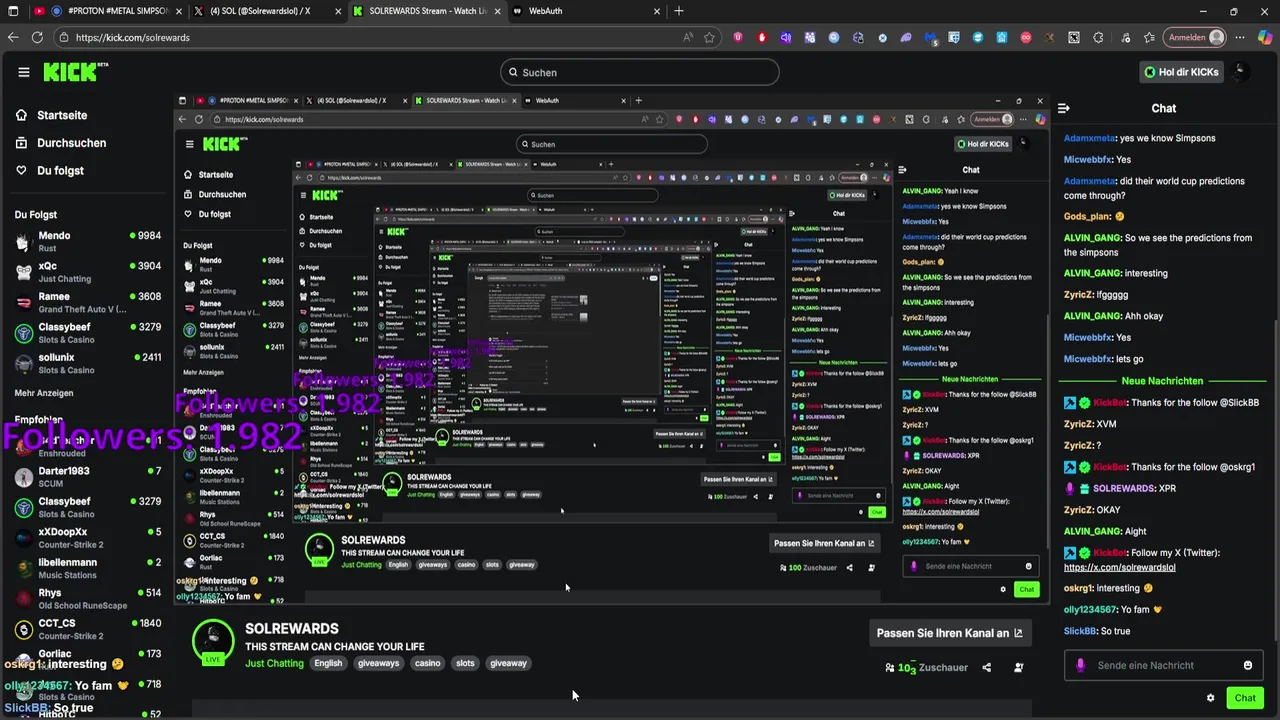
Task: Open Rhys Old School RuneScape channel
Action: click(x=87, y=598)
